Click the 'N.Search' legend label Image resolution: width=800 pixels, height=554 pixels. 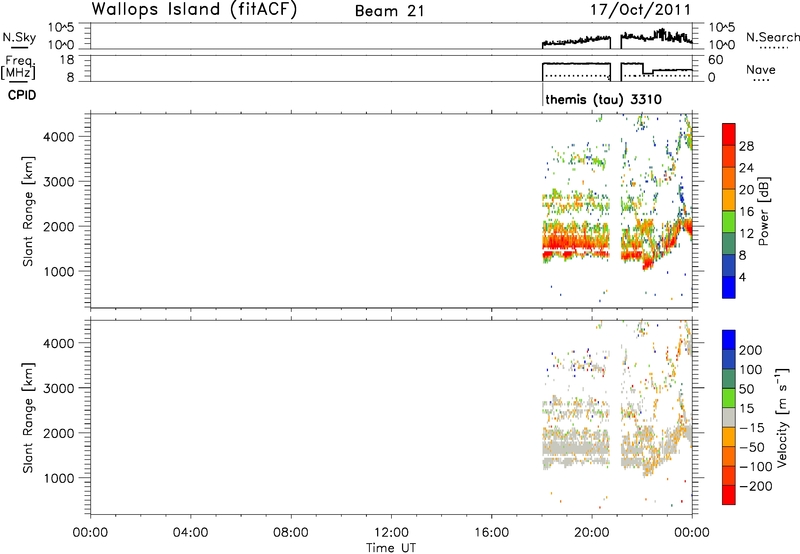772,37
